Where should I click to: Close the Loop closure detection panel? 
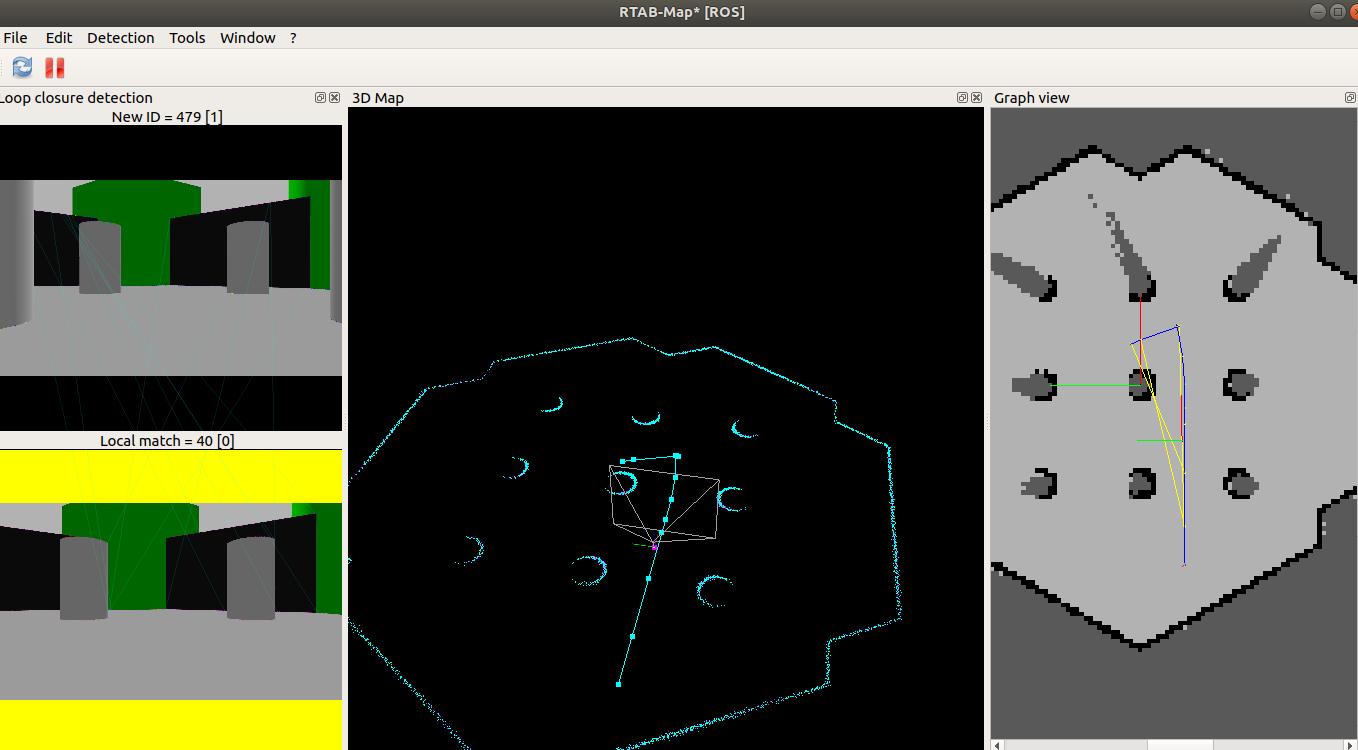(335, 98)
